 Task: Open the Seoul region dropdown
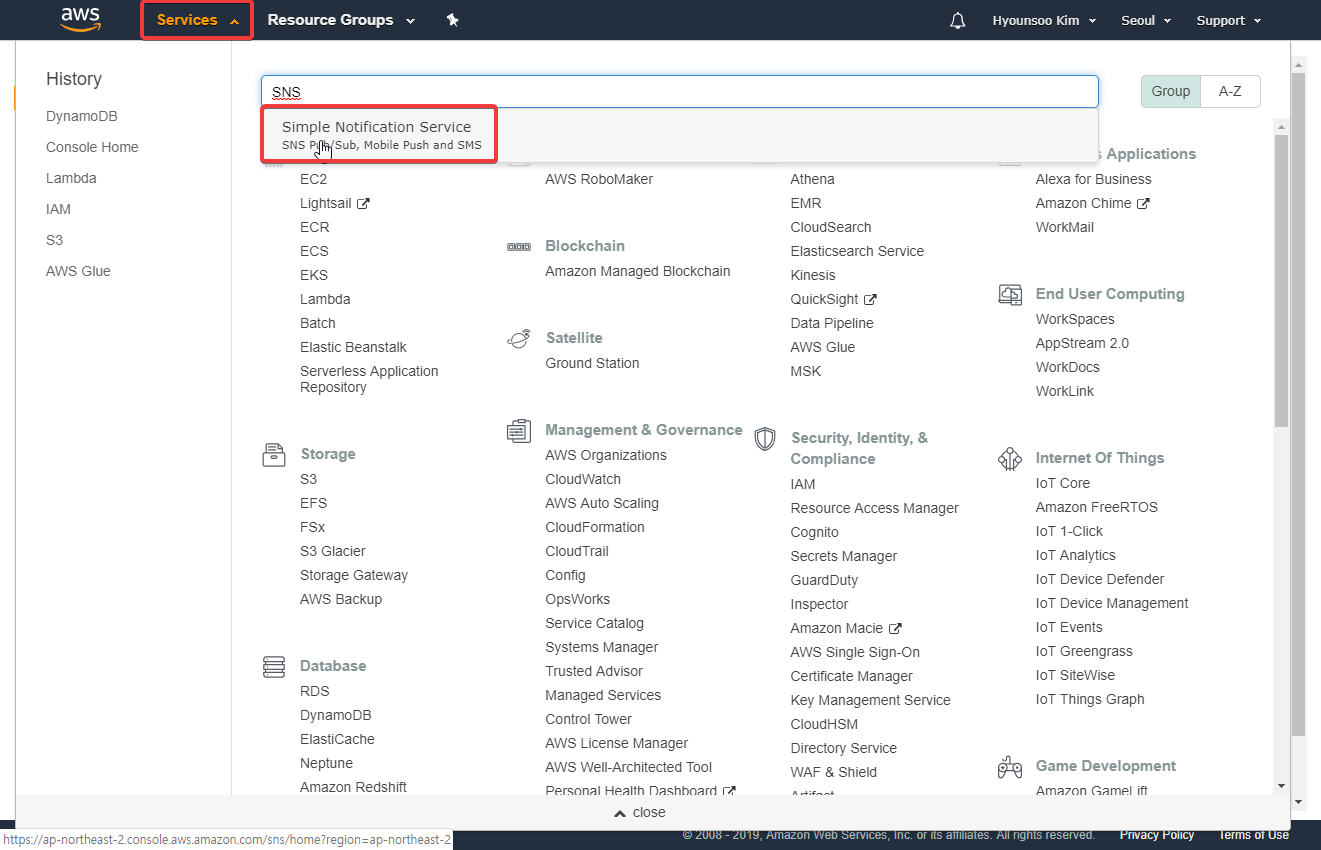1146,20
